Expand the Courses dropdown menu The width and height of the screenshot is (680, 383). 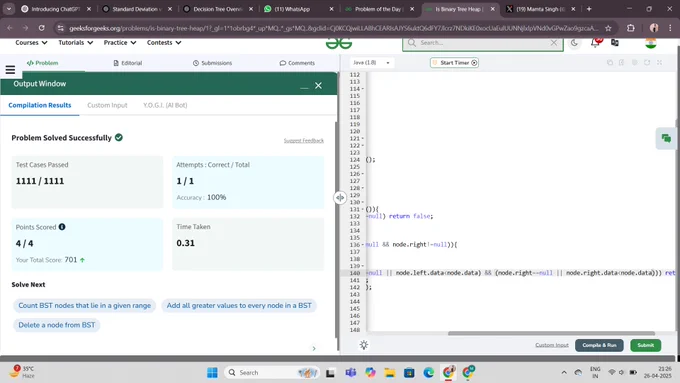[x=31, y=43]
